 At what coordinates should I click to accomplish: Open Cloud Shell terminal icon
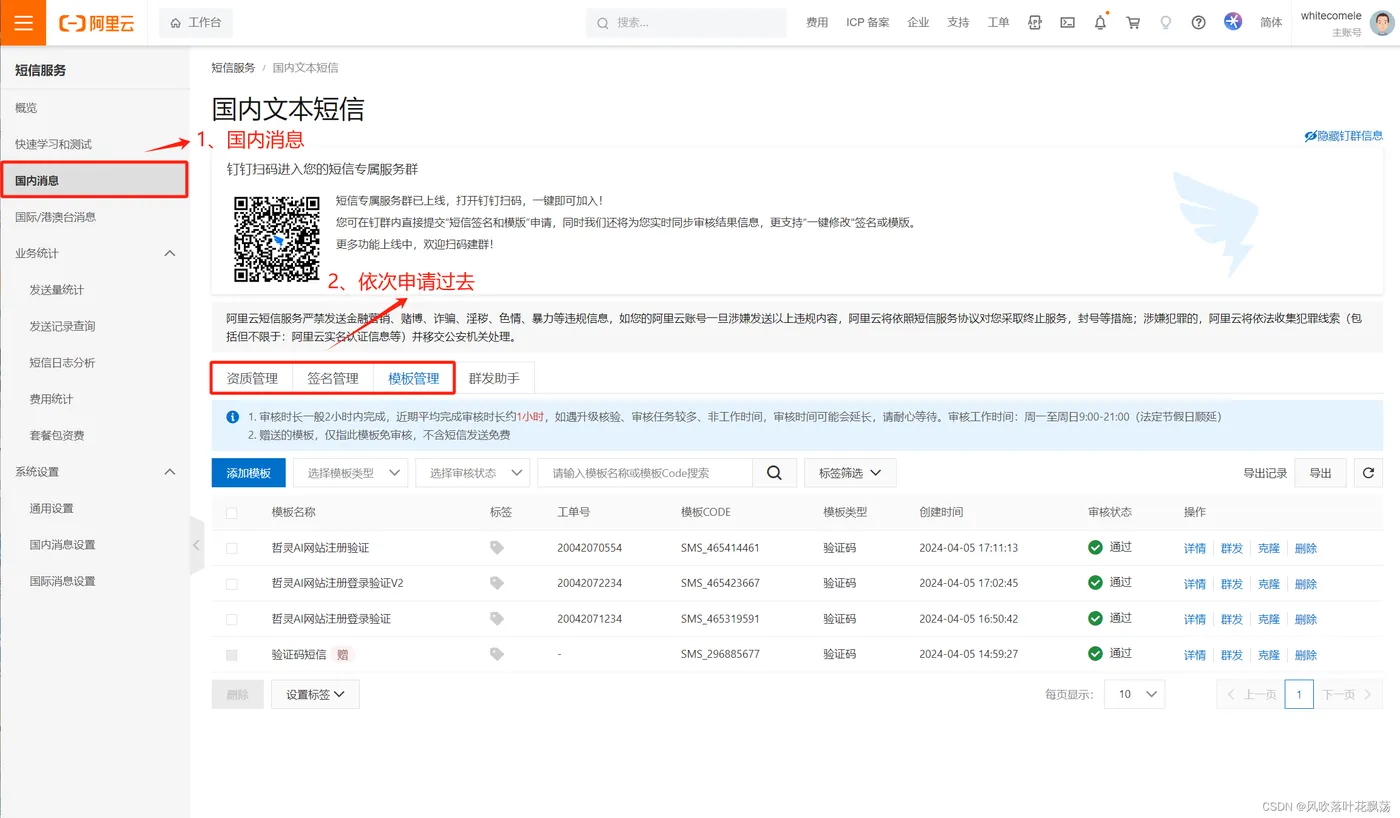pos(1067,22)
